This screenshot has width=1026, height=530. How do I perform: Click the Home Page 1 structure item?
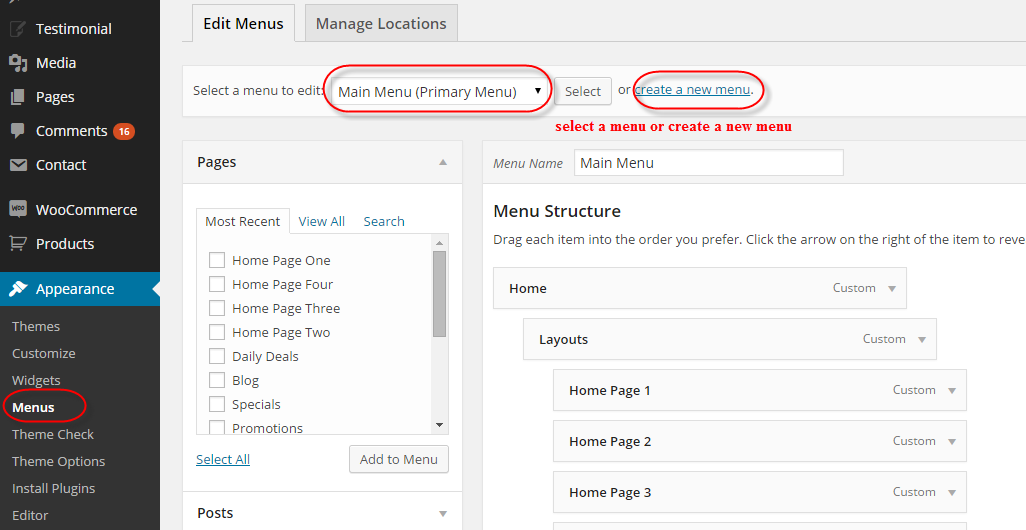[760, 390]
